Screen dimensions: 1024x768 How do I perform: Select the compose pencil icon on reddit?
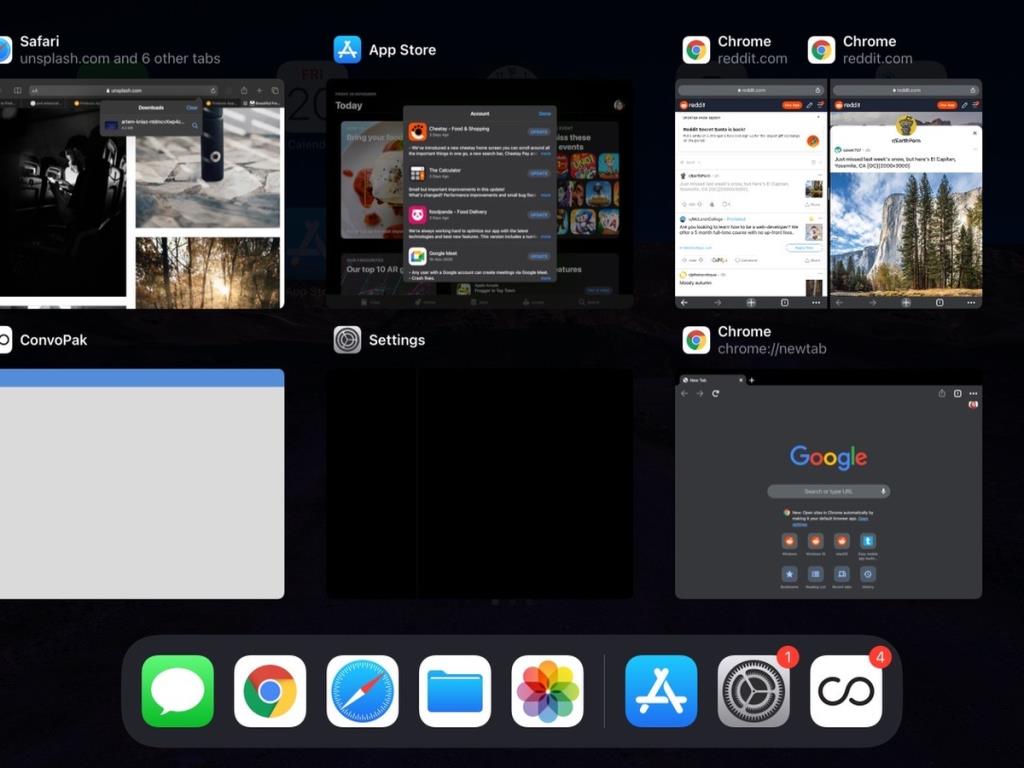810,105
